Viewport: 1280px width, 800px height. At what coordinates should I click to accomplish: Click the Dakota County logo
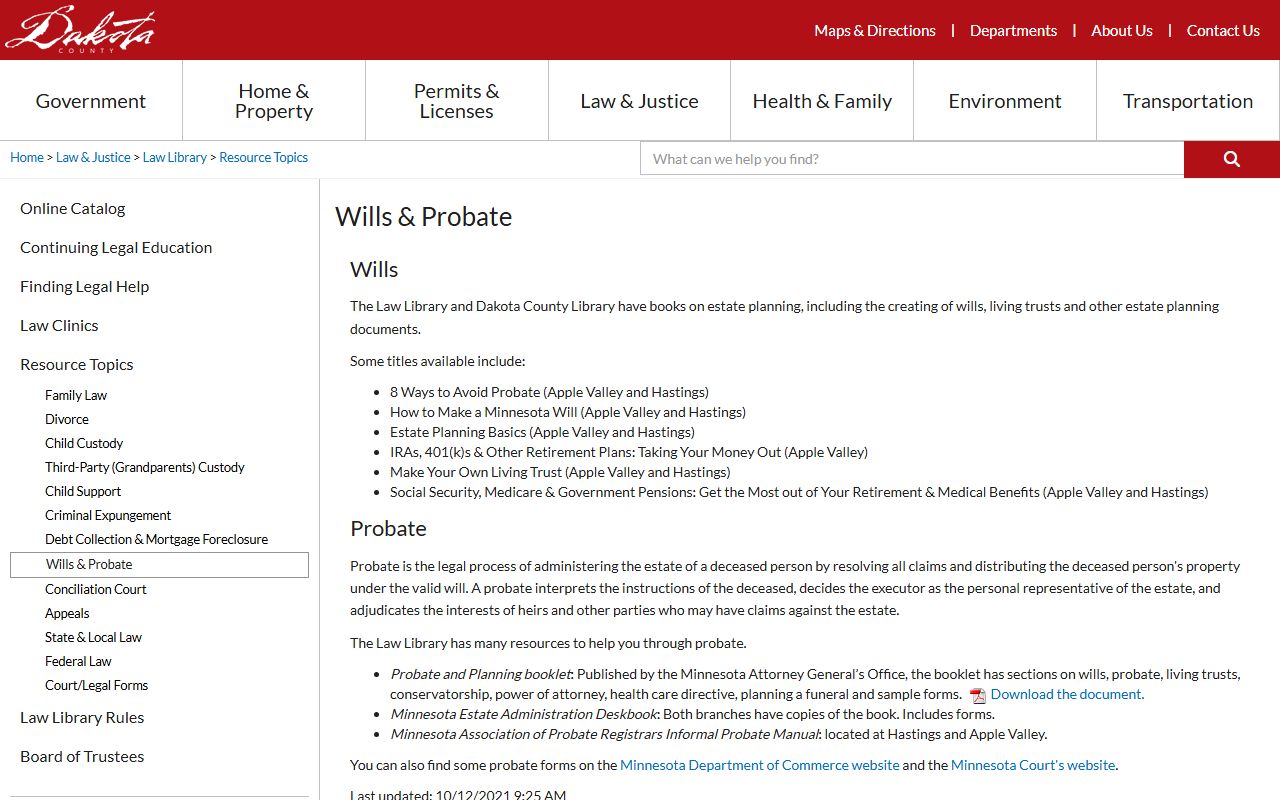[x=80, y=29]
